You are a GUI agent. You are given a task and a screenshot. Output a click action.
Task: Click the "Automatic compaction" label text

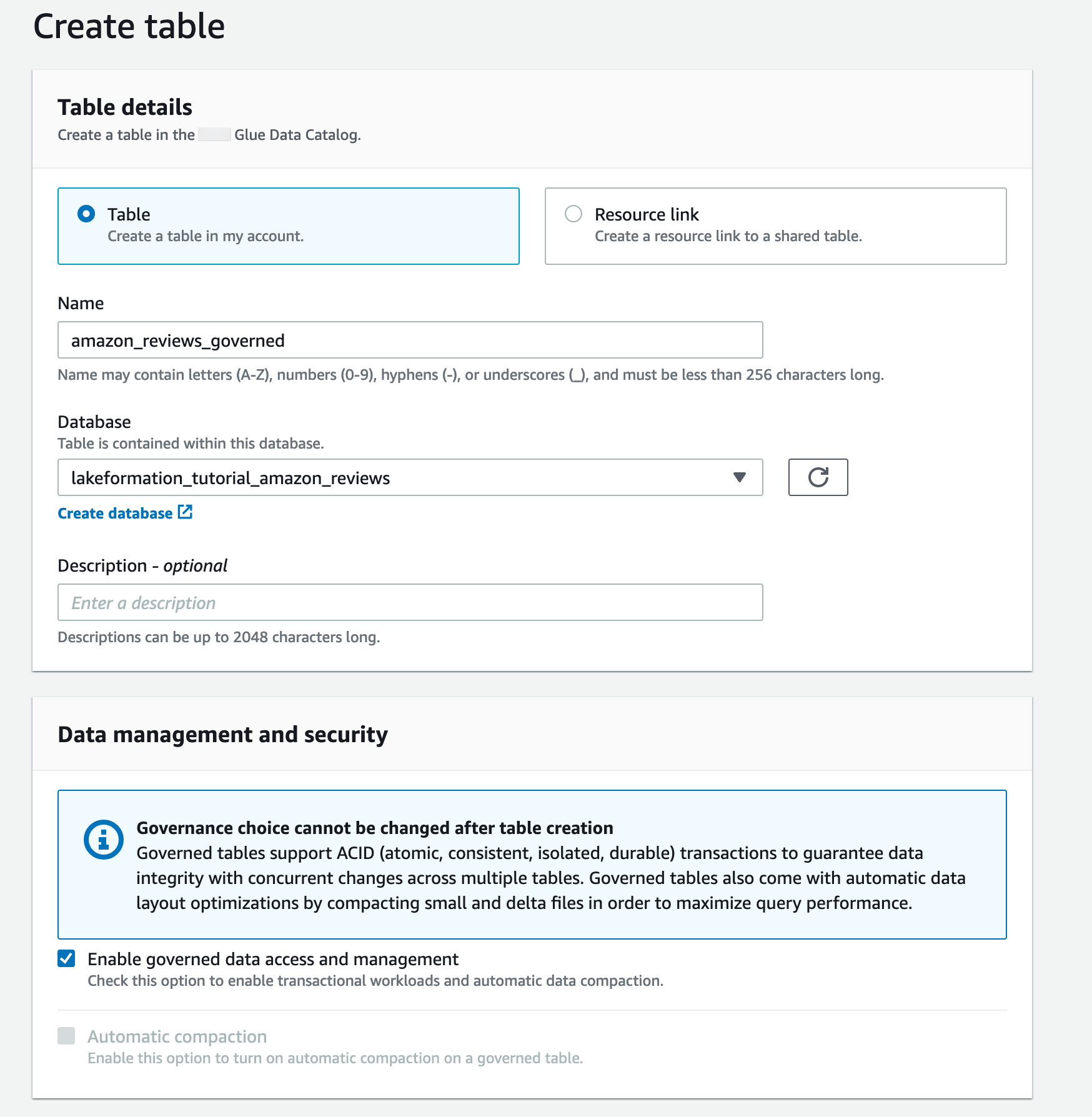(177, 1036)
